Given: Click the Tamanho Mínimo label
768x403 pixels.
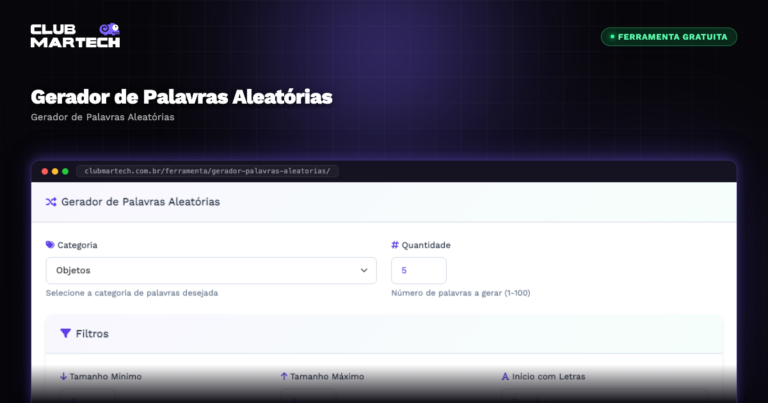Looking at the screenshot, I should tap(105, 377).
